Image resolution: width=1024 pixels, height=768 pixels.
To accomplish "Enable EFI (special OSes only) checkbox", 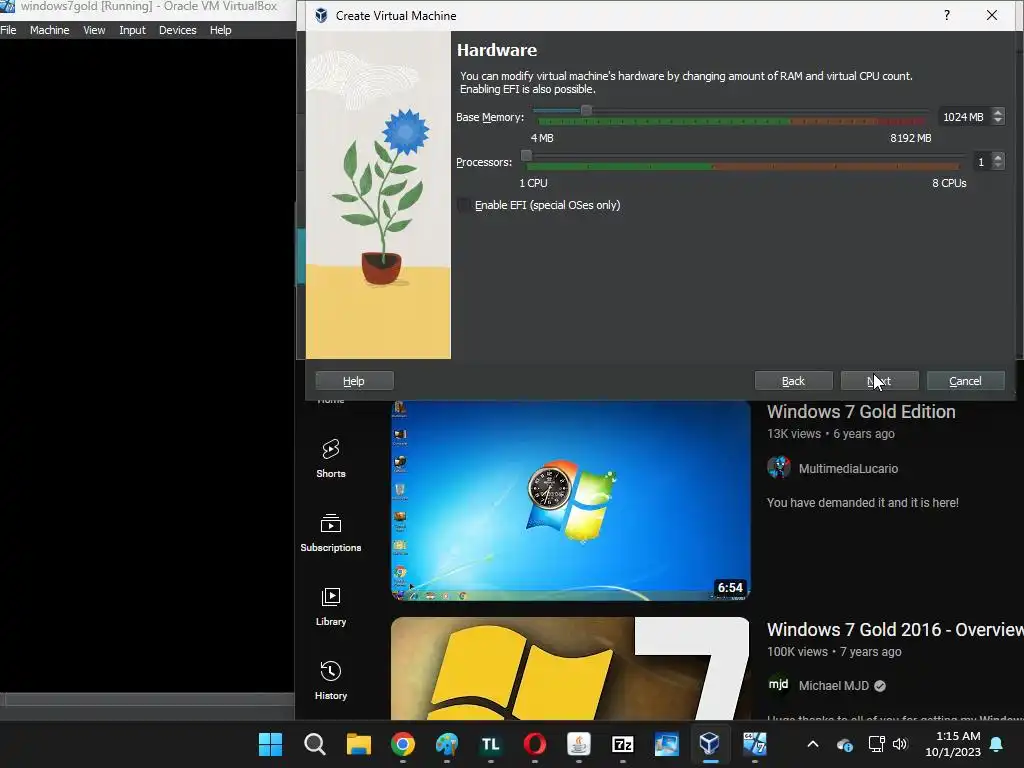I will click(x=464, y=205).
